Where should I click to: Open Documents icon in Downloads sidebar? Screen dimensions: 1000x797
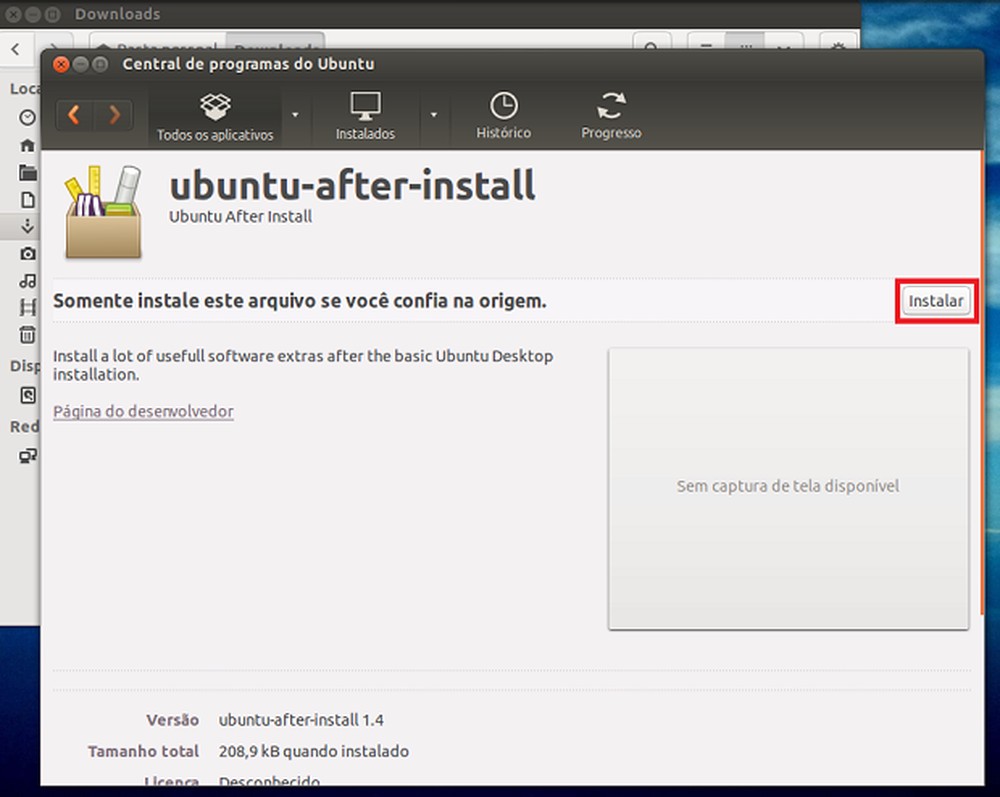click(27, 200)
